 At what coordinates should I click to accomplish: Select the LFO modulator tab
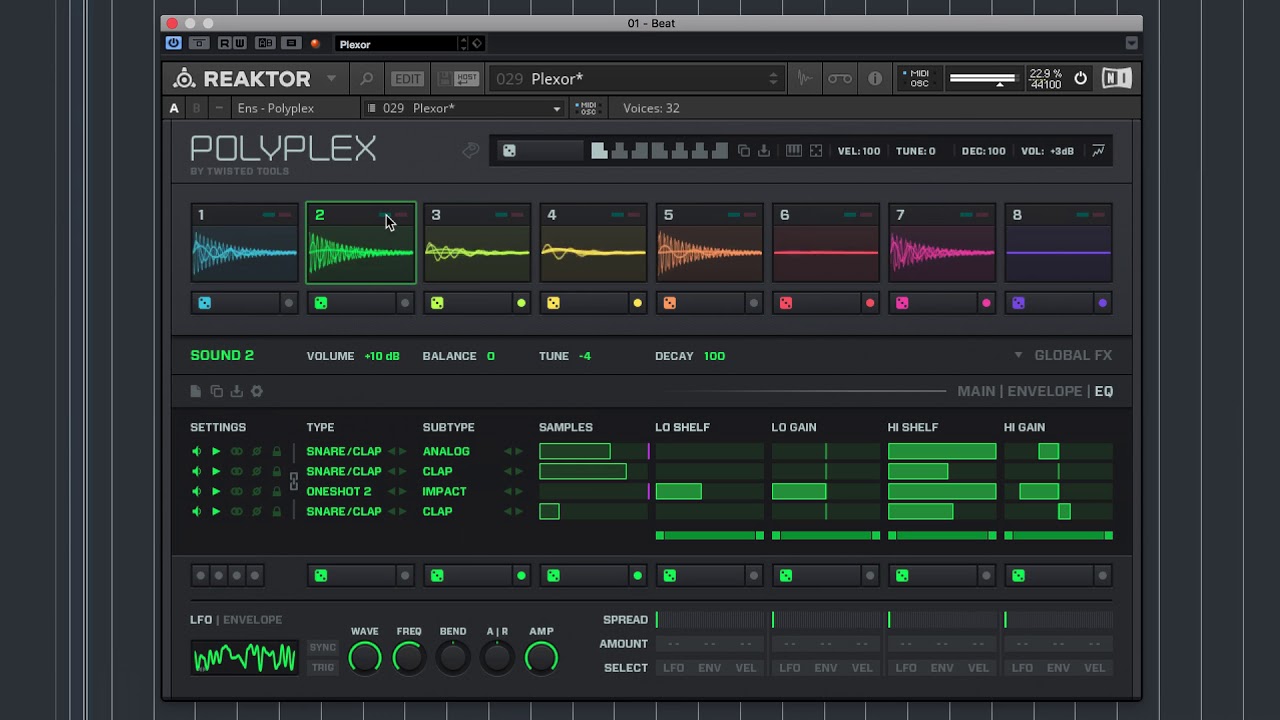click(x=201, y=620)
